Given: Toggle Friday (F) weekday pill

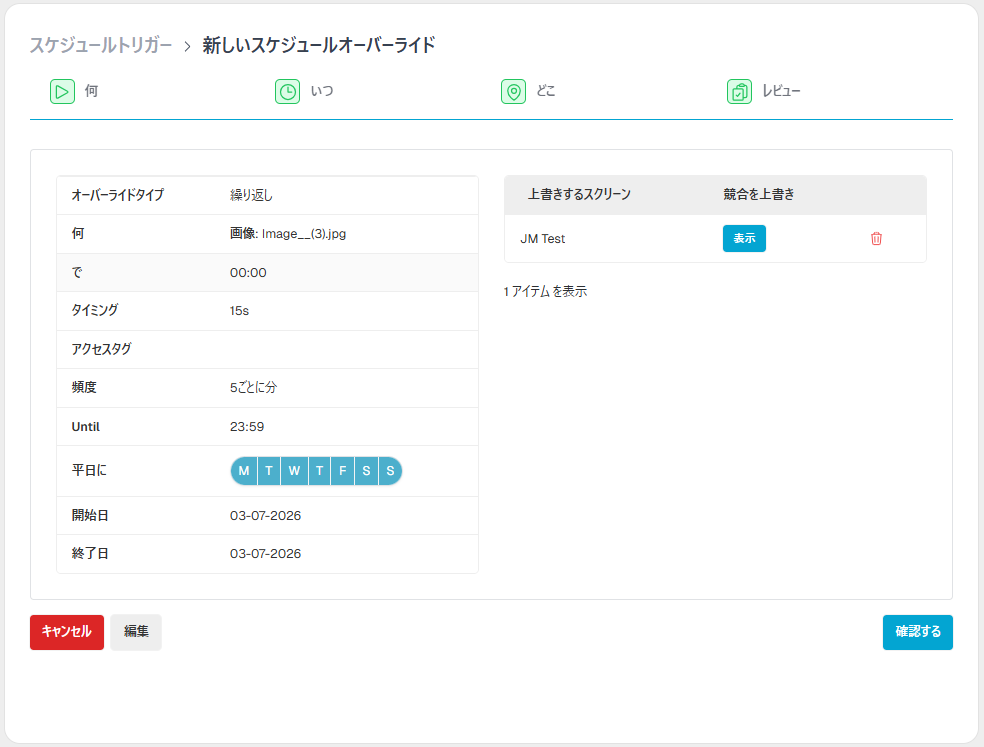Looking at the screenshot, I should pyautogui.click(x=343, y=471).
